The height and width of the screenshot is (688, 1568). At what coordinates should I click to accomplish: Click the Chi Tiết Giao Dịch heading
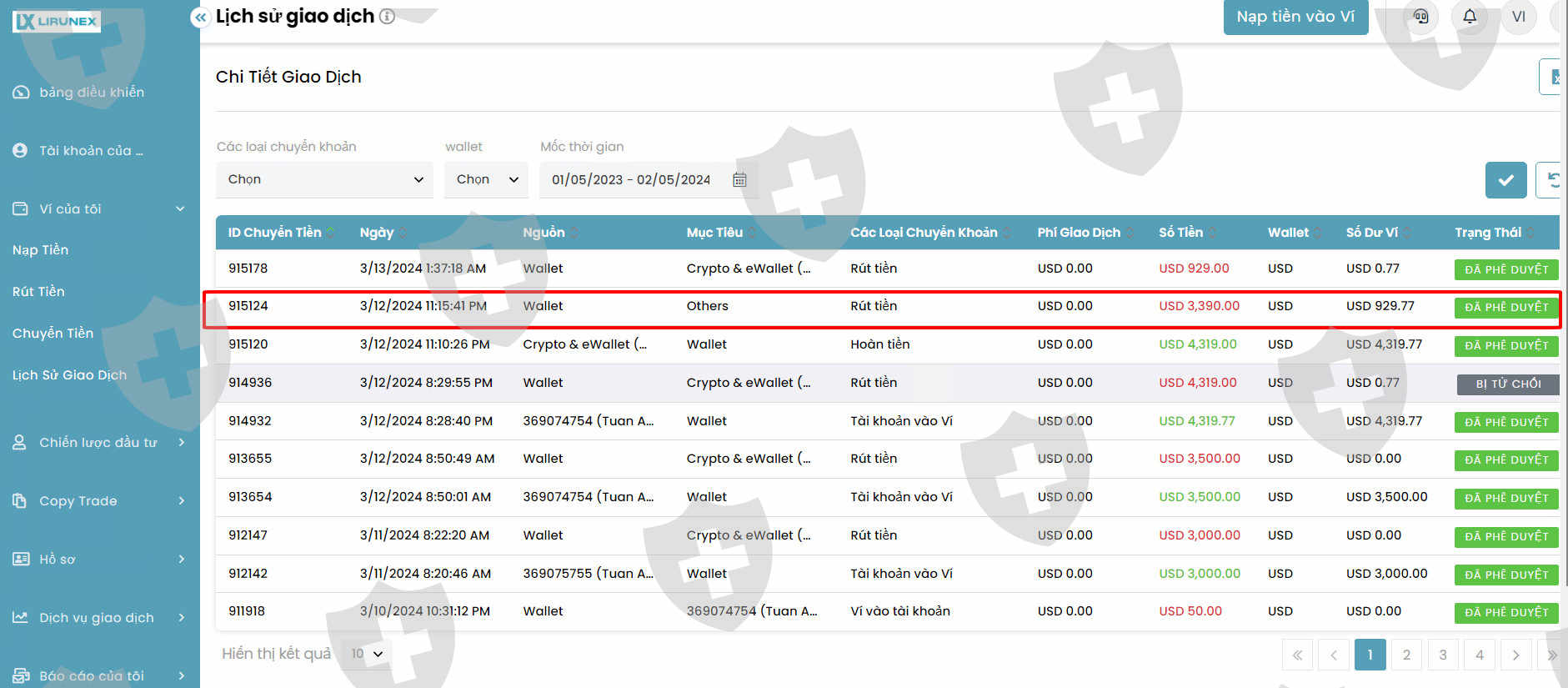288,77
